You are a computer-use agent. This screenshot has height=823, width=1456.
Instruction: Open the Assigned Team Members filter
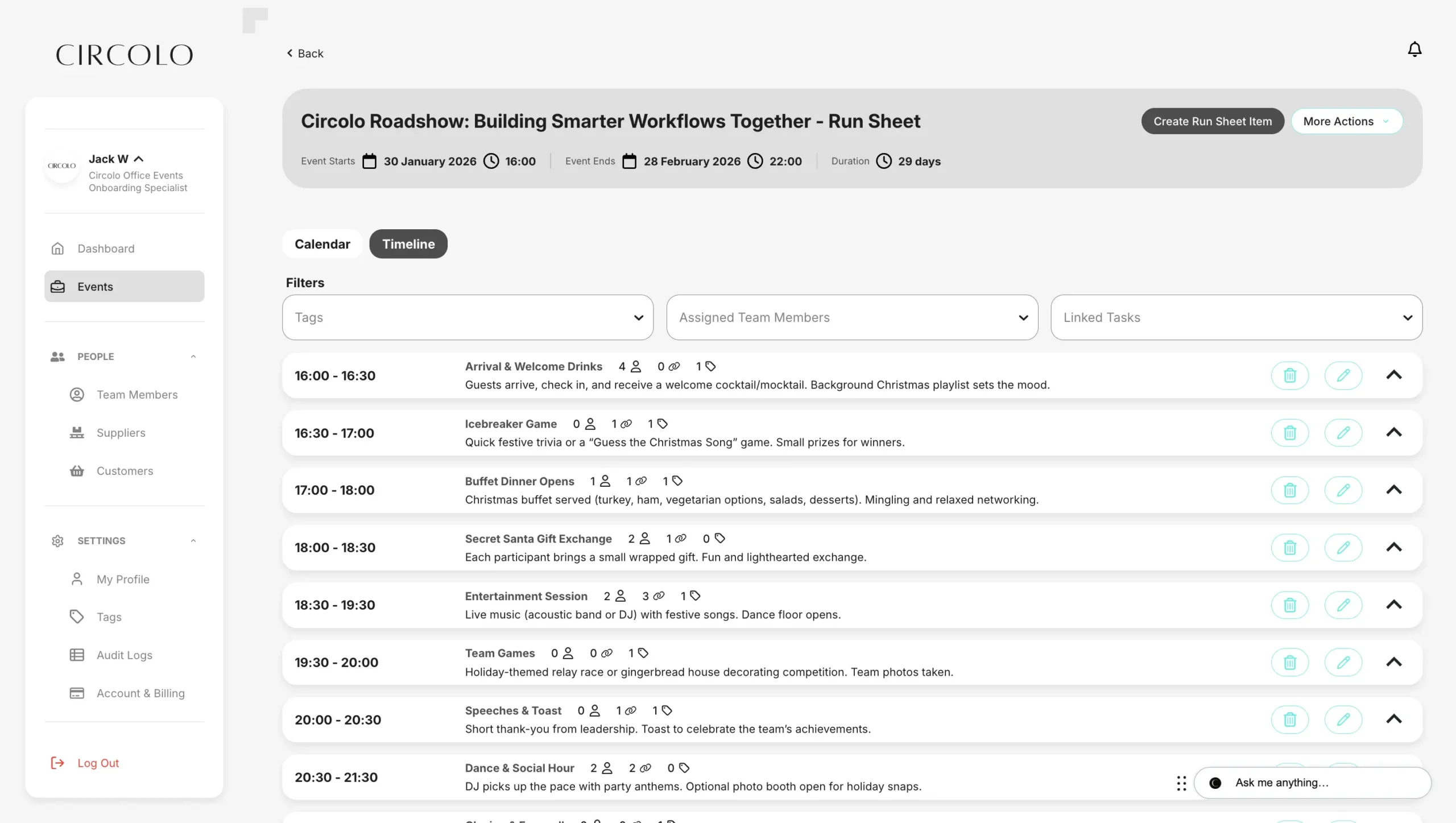[x=852, y=317]
